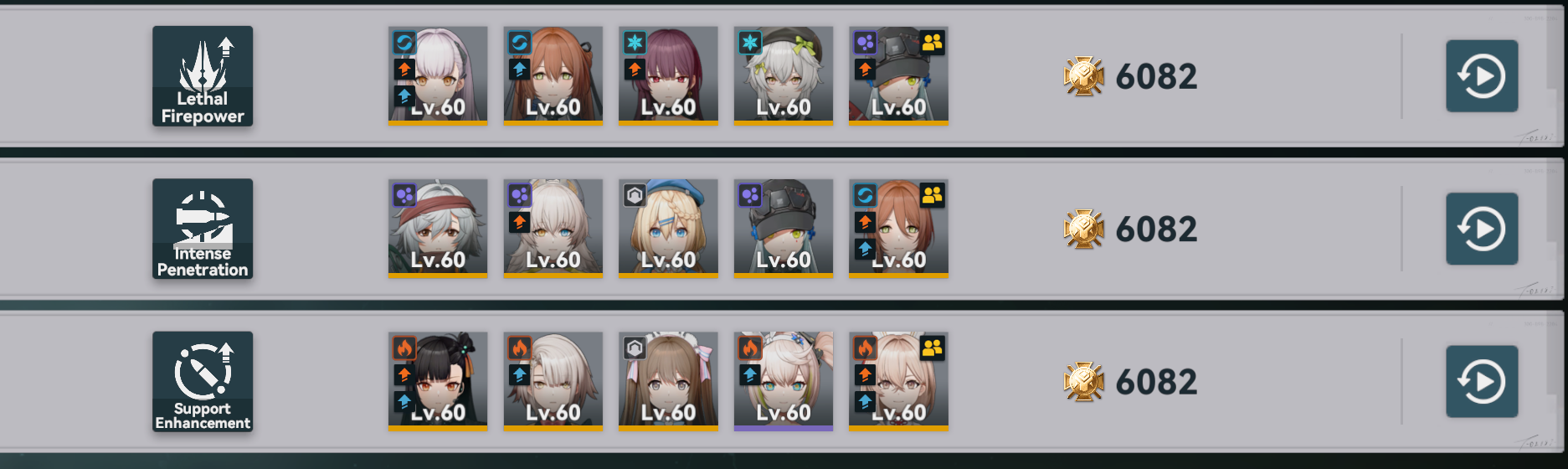Click the Lethal Firepower icon
Viewport: 1568px width, 469px height.
[203, 76]
